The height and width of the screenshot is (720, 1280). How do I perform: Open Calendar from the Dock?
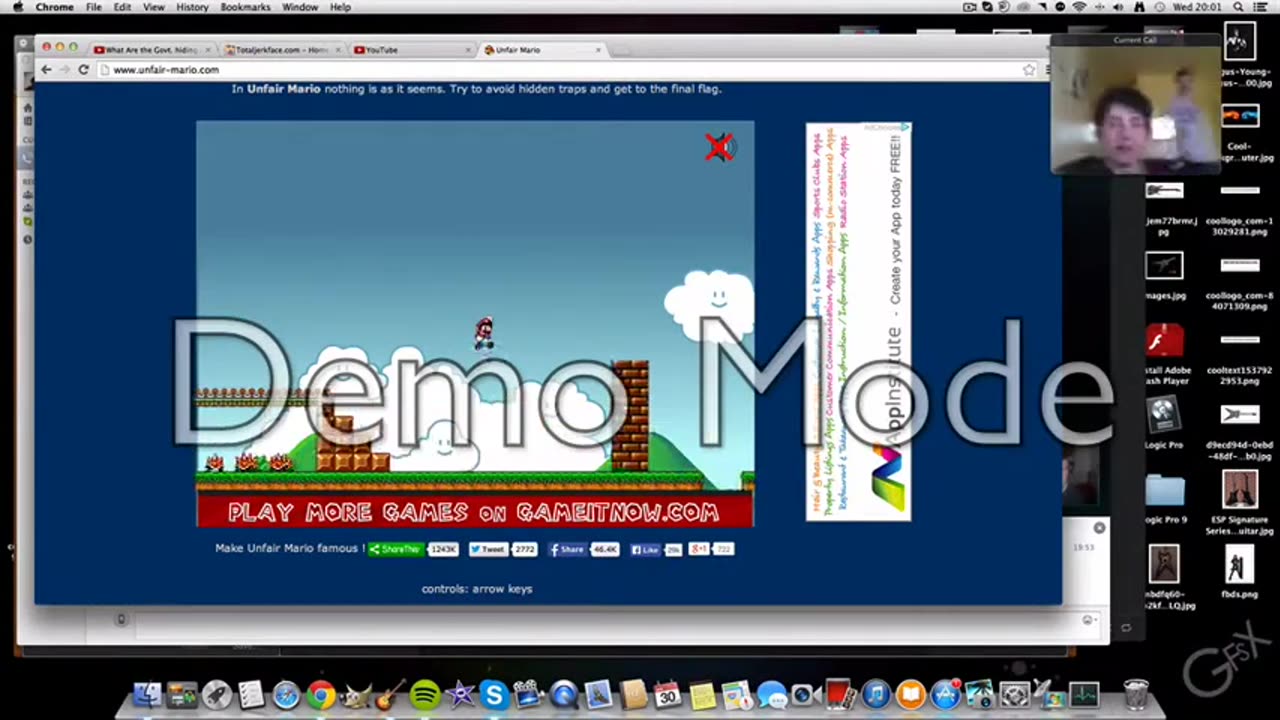667,694
